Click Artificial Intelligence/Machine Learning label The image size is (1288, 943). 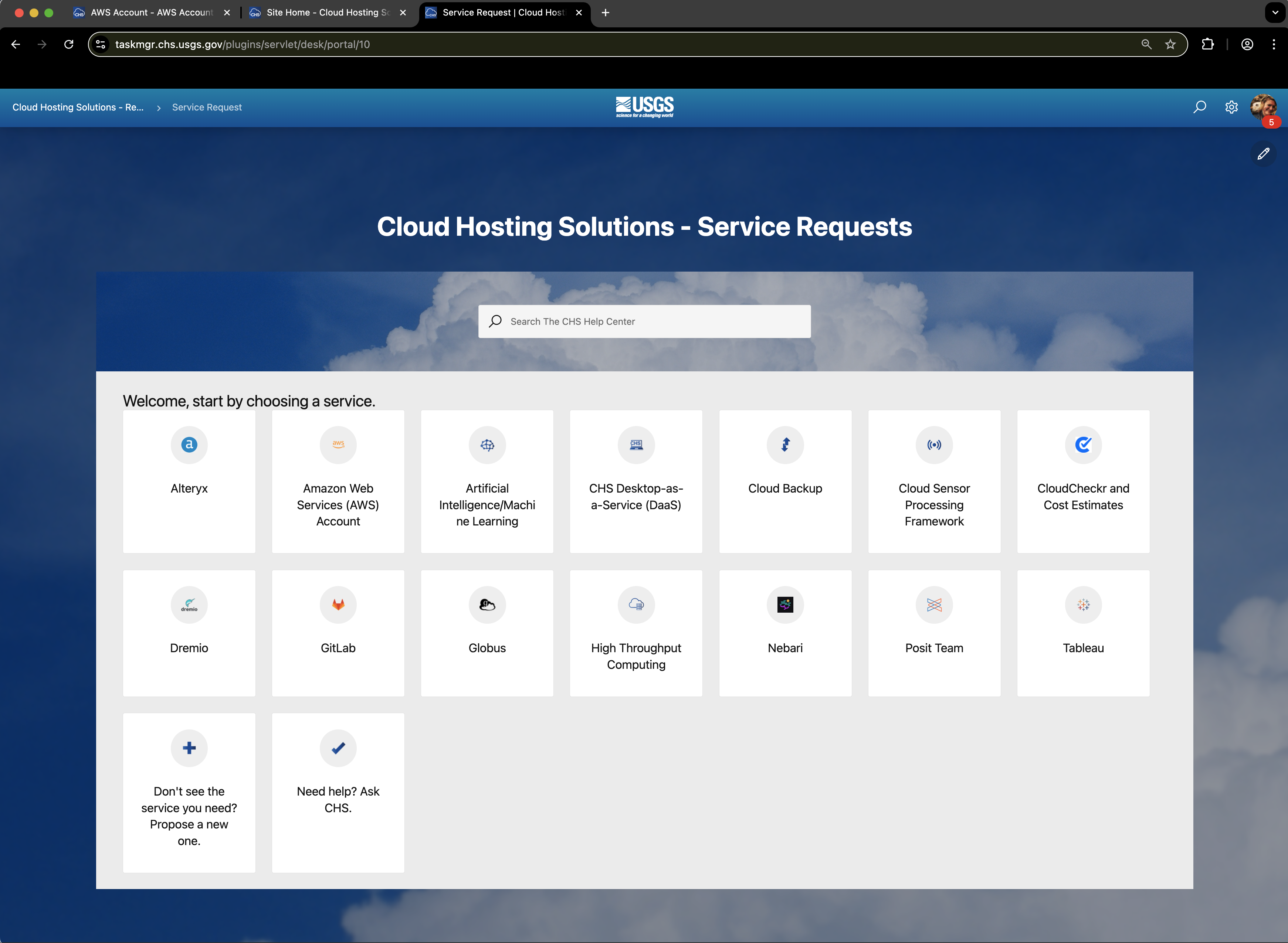coord(487,505)
